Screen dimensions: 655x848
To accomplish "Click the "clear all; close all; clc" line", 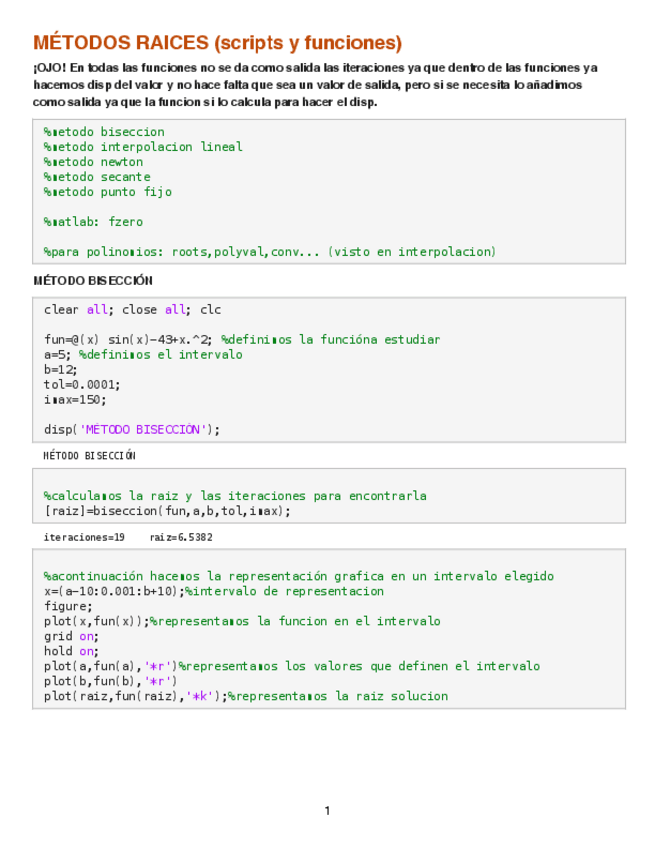I will coord(132,310).
